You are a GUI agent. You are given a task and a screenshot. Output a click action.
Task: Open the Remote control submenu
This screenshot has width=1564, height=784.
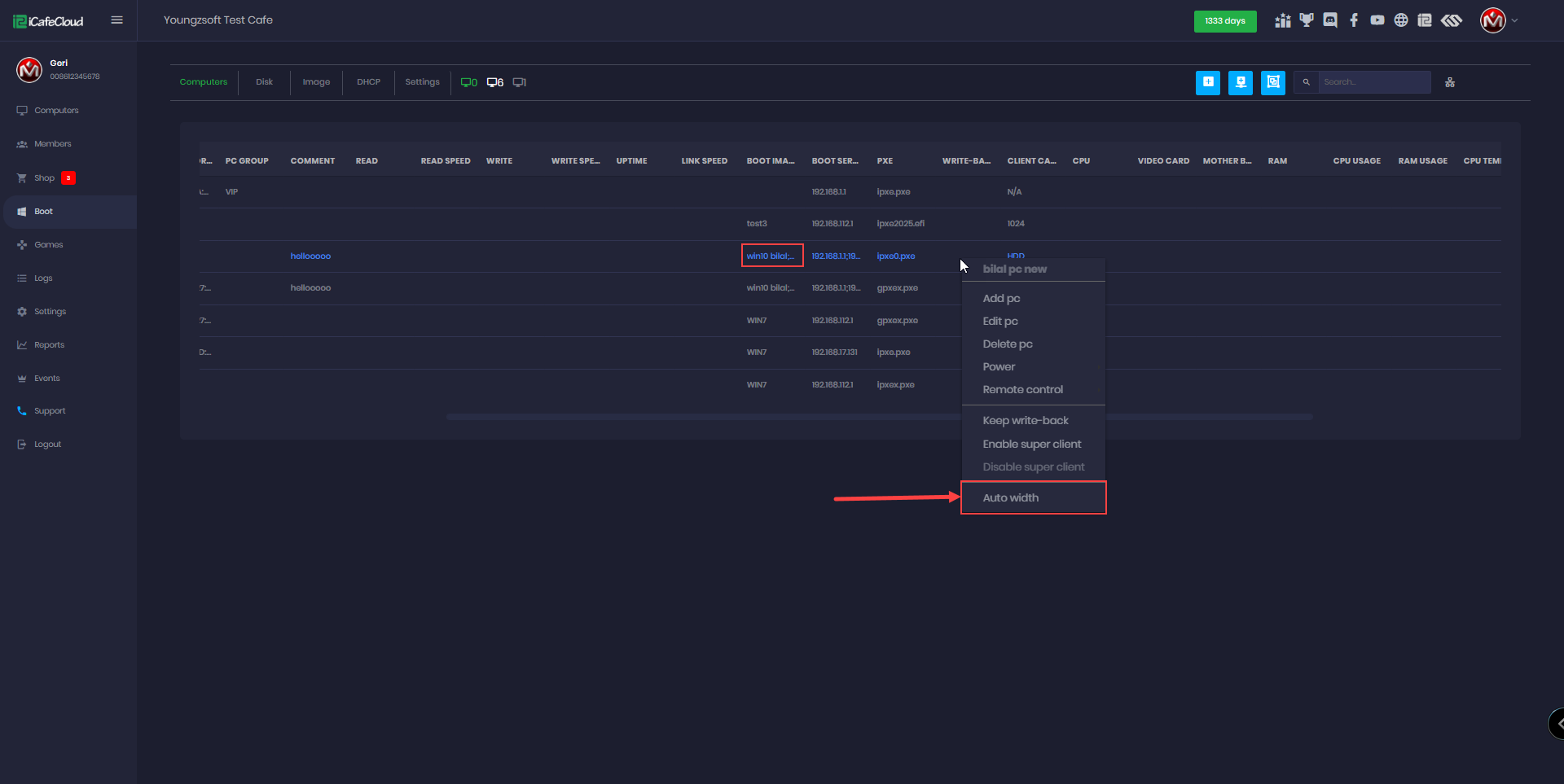coord(1022,390)
